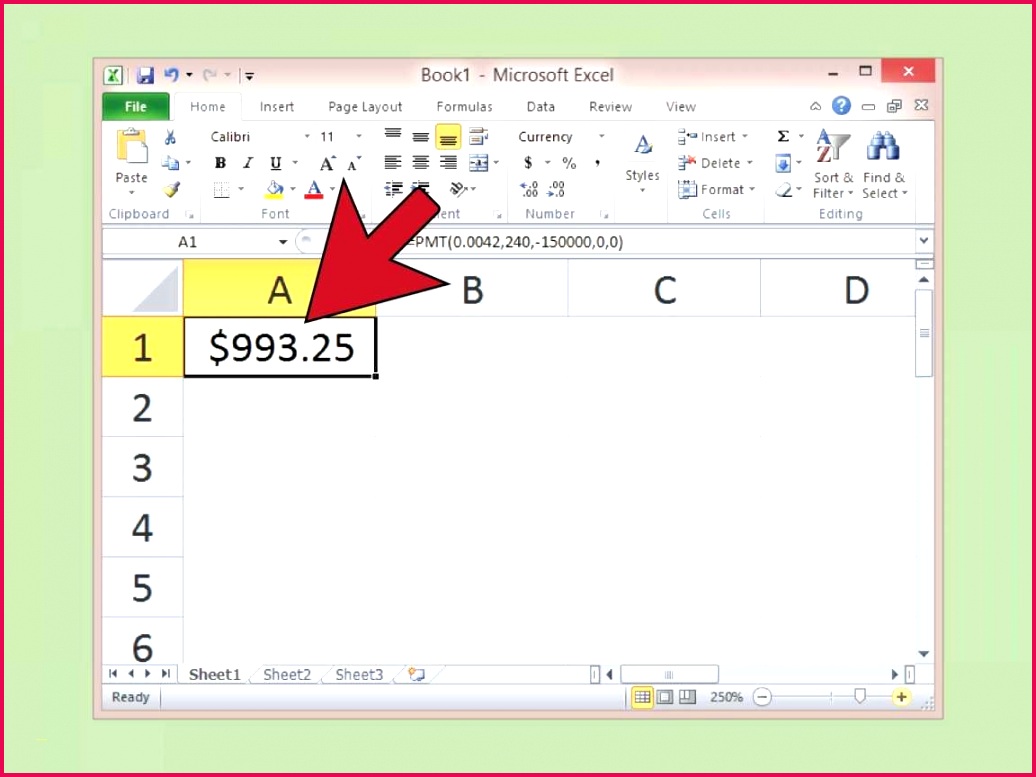The height and width of the screenshot is (777, 1036).
Task: Apply bold formatting to cell A1
Action: pyautogui.click(x=218, y=163)
